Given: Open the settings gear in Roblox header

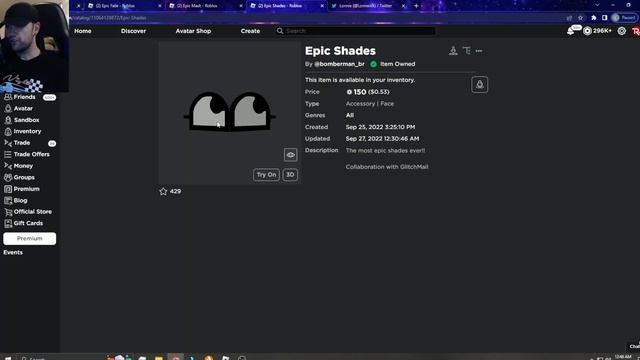Looking at the screenshot, I should [x=621, y=31].
